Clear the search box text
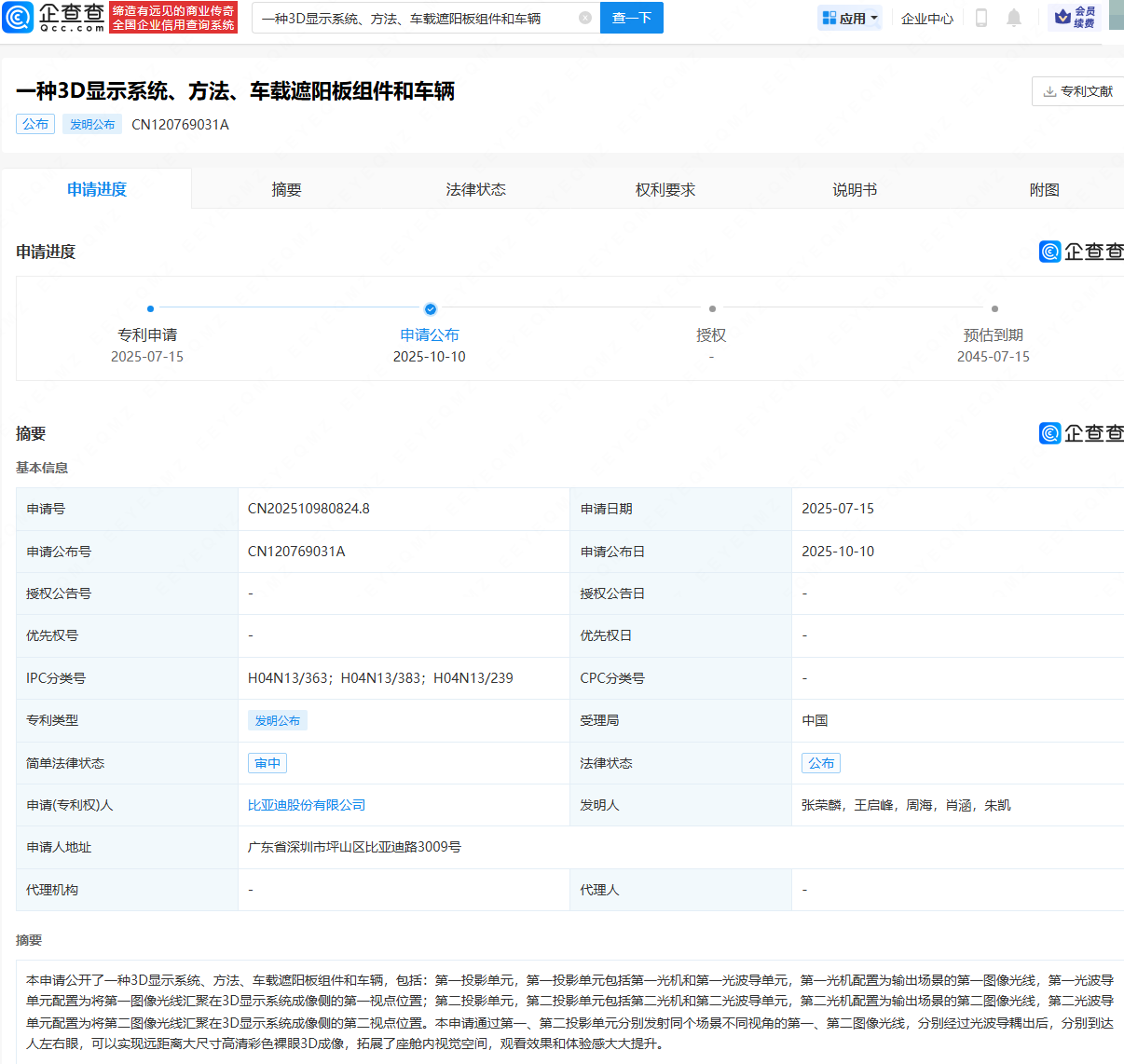The width and height of the screenshot is (1124, 1064). (585, 18)
